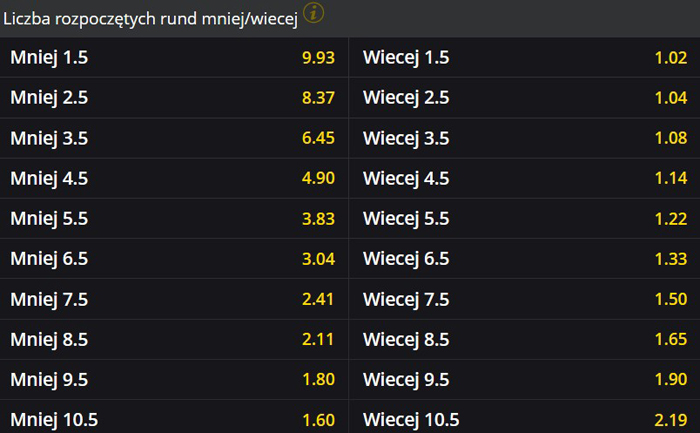Pick Wiecej 8.5 at 1.65
Viewport: 700px width, 433px height.
pyautogui.click(x=524, y=339)
